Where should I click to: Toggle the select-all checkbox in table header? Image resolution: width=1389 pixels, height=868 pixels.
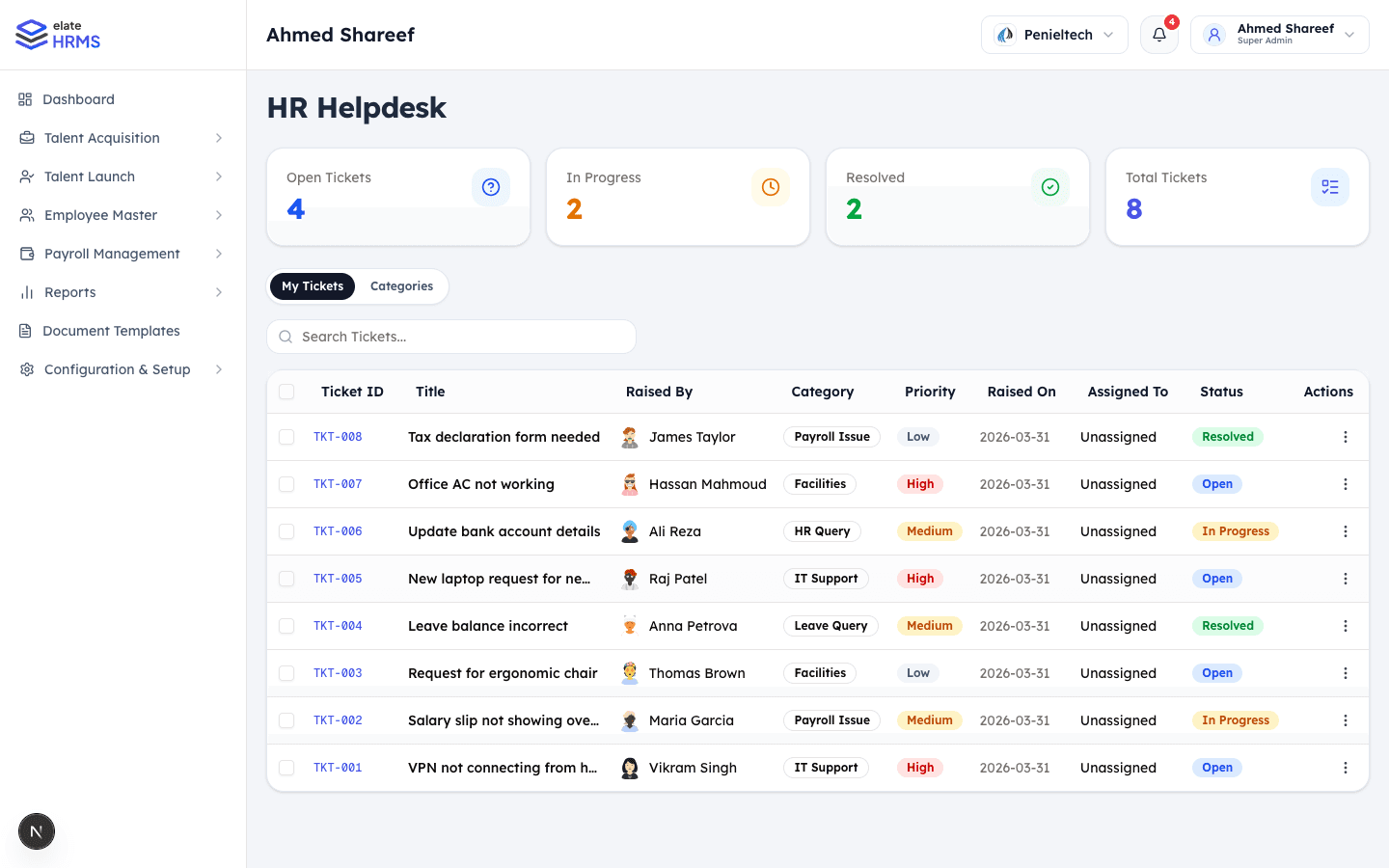click(x=286, y=392)
